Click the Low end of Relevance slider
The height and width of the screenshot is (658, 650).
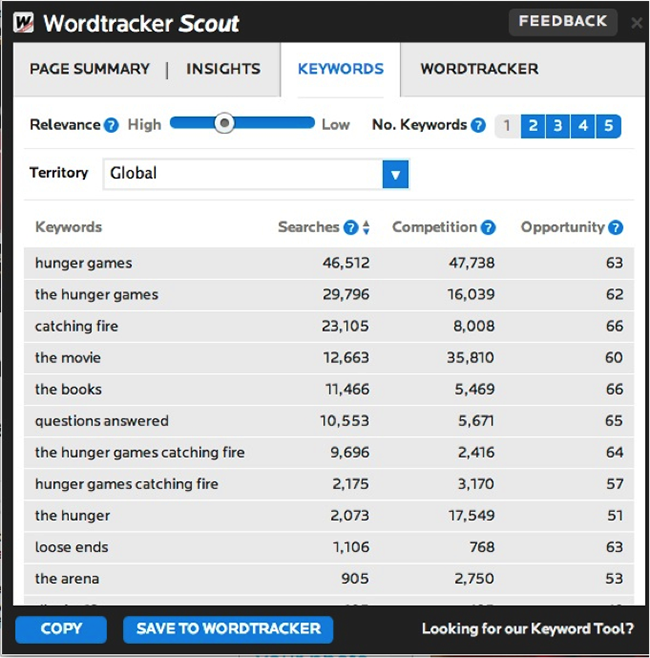pos(335,125)
